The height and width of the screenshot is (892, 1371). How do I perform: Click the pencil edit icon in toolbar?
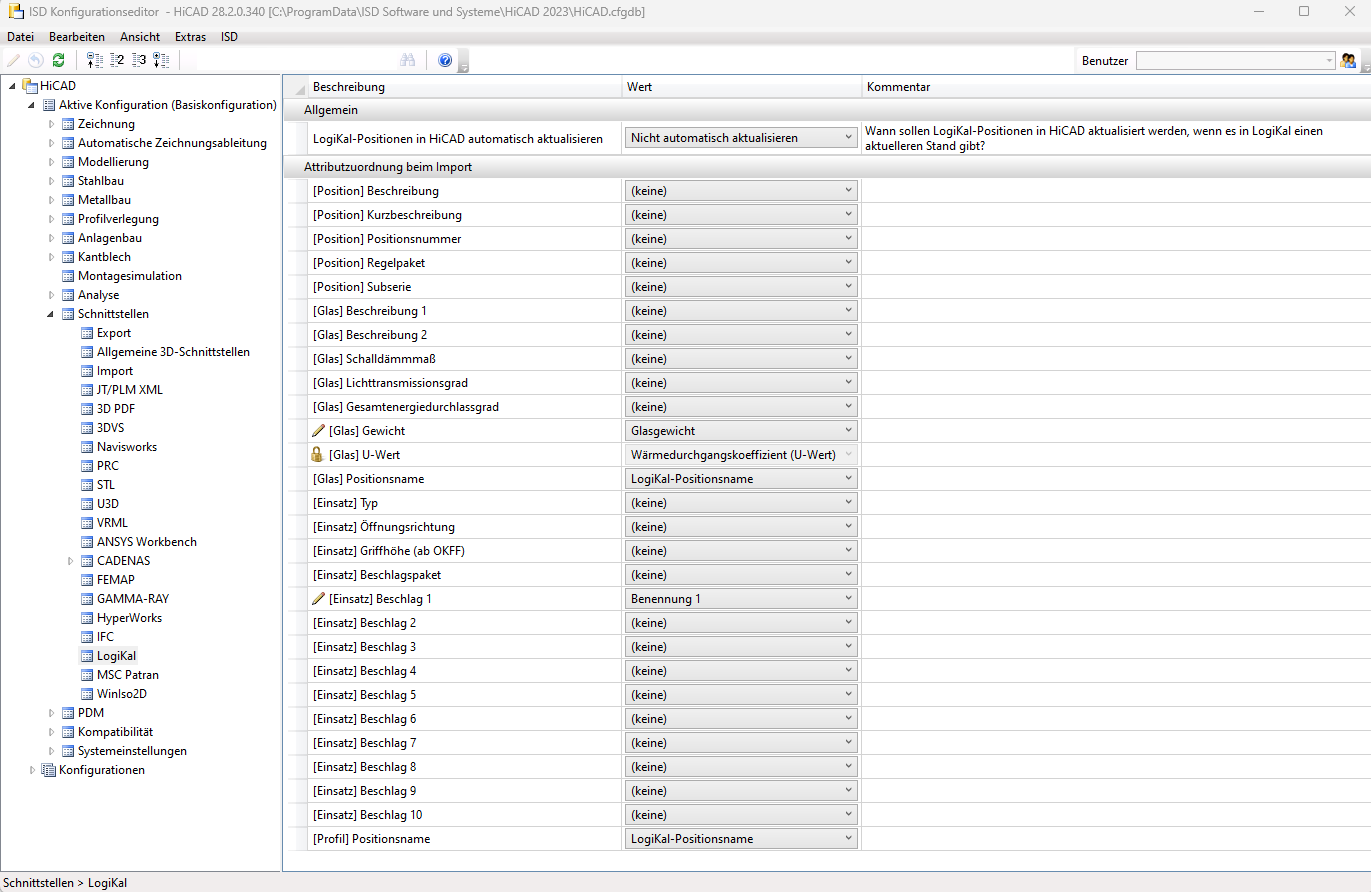14,60
